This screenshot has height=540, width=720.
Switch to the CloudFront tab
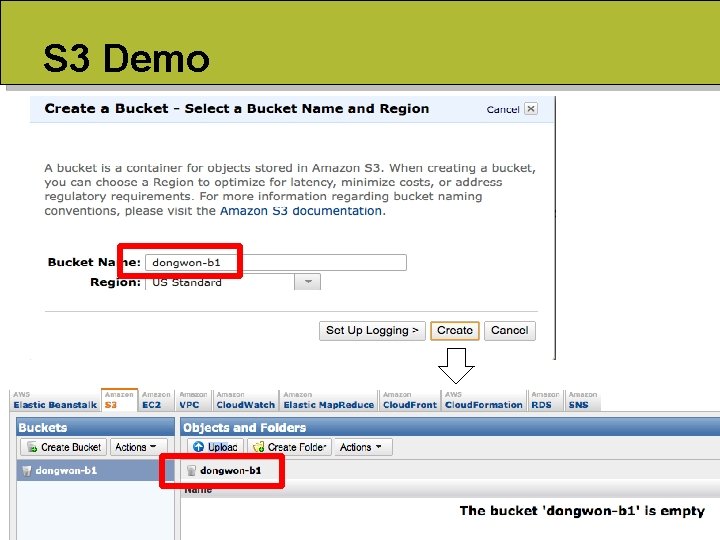[x=410, y=400]
